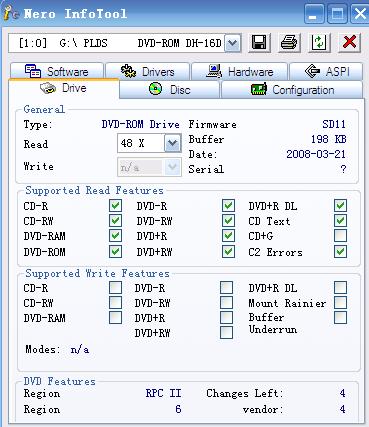
Task: Check DVD+R DL write feature checkbox
Action: coord(340,288)
